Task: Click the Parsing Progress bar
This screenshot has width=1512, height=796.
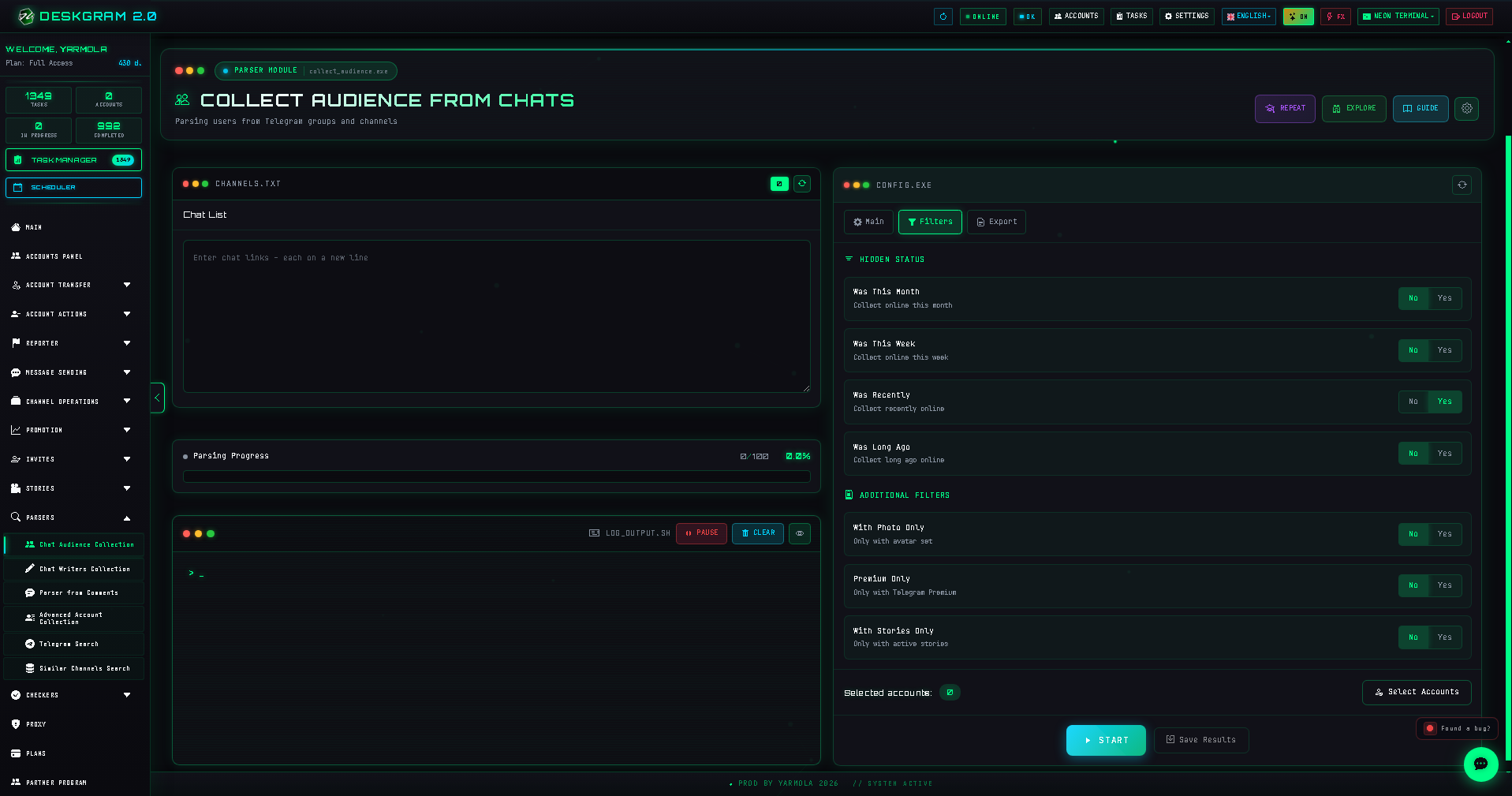Action: [496, 476]
